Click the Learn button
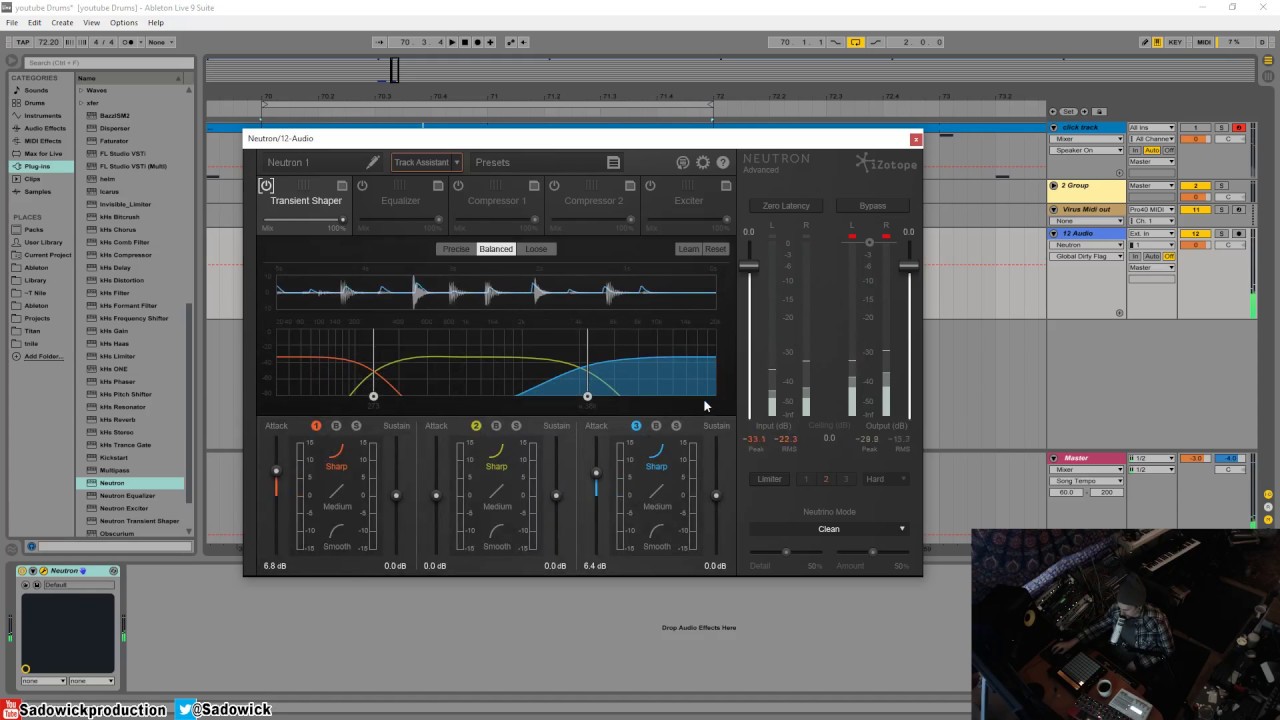Image resolution: width=1280 pixels, height=720 pixels. [x=689, y=249]
